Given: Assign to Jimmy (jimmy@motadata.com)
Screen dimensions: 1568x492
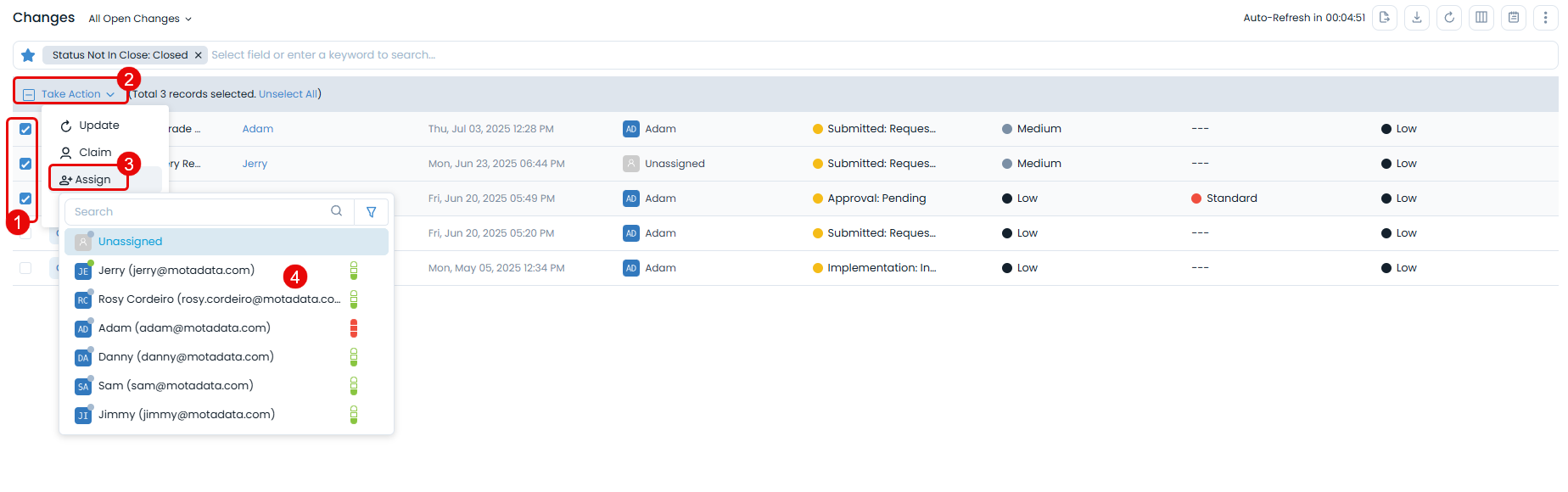Looking at the screenshot, I should pyautogui.click(x=227, y=415).
